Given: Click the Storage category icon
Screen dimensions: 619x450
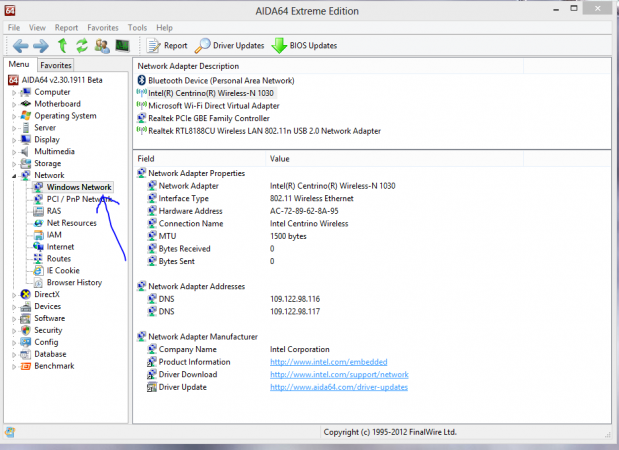Looking at the screenshot, I should click(26, 163).
